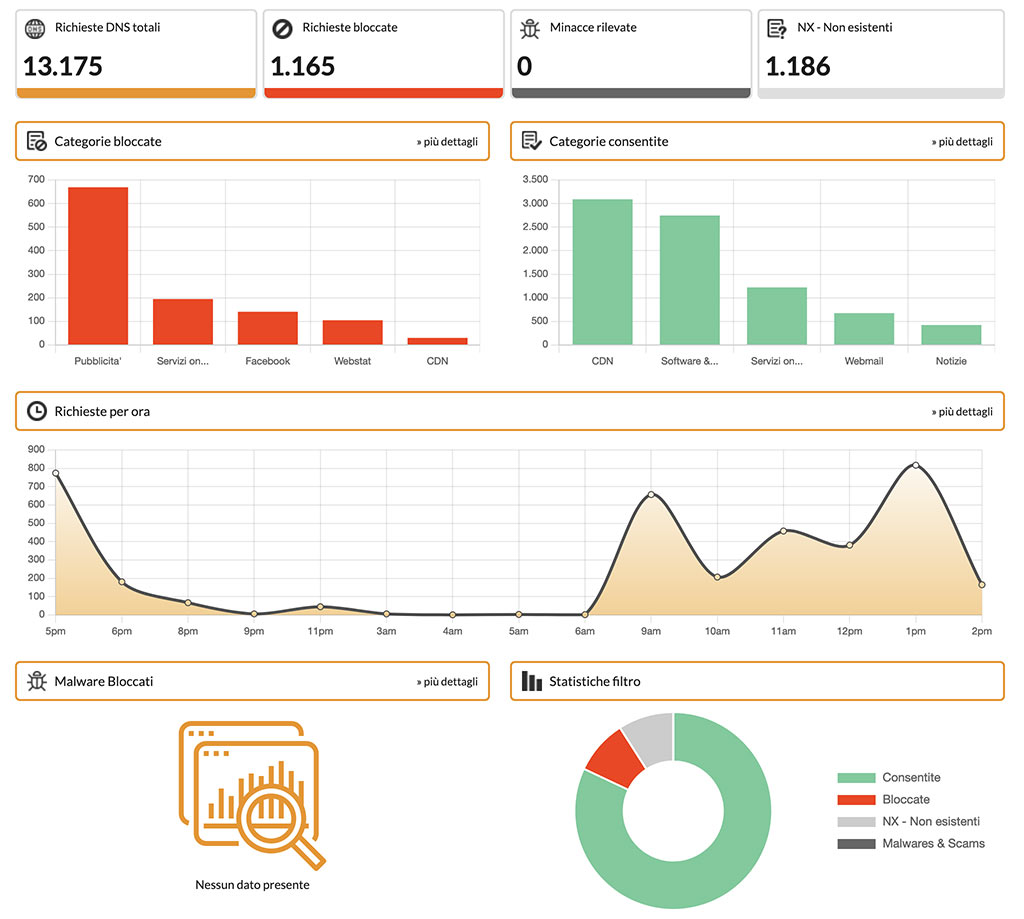The image size is (1024, 919).
Task: Click the clock icon beside Richieste per ora
Action: click(x=37, y=411)
